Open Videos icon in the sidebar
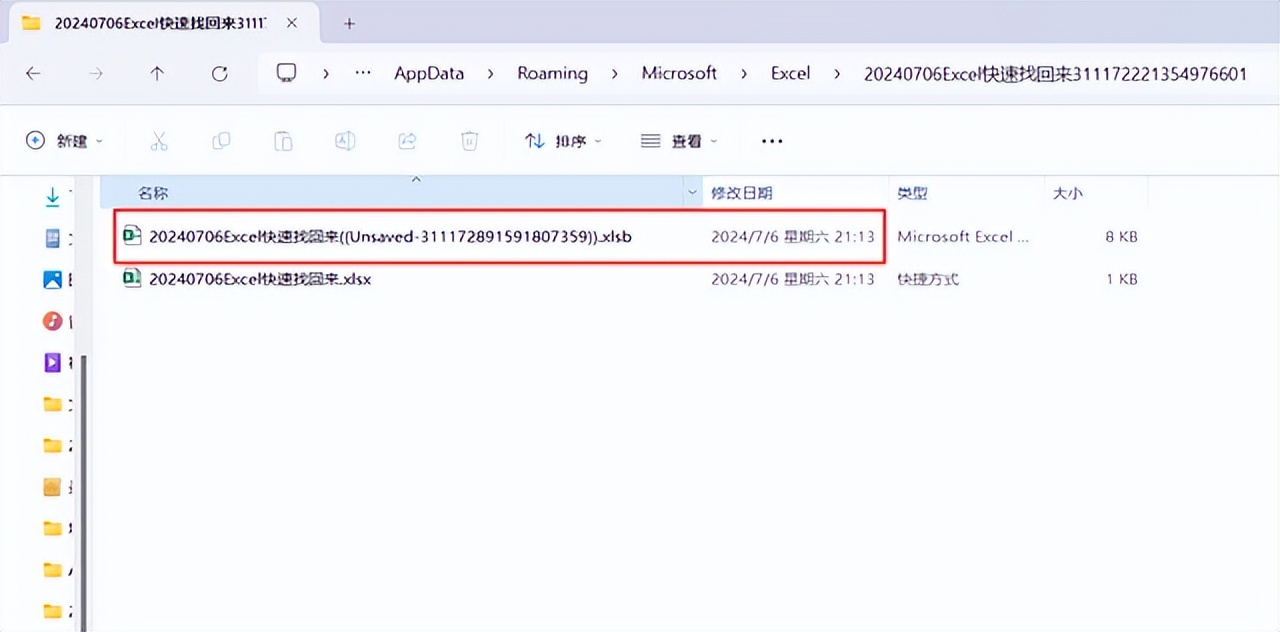Viewport: 1280px width, 632px height. point(53,362)
